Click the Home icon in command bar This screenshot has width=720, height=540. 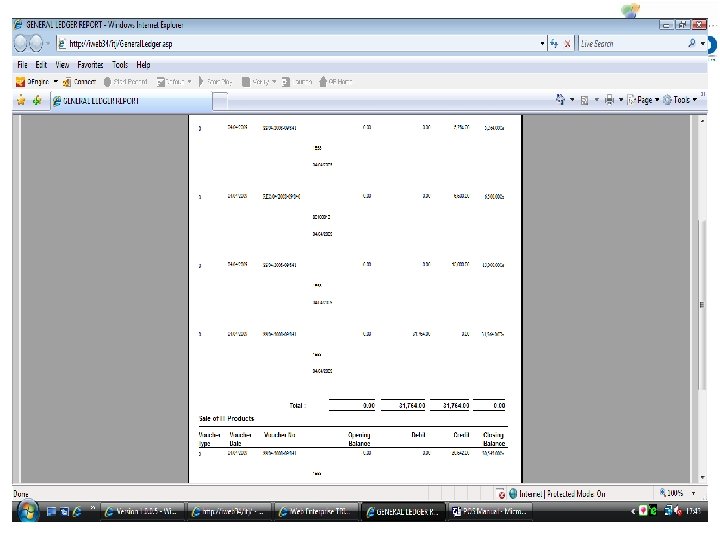560,99
